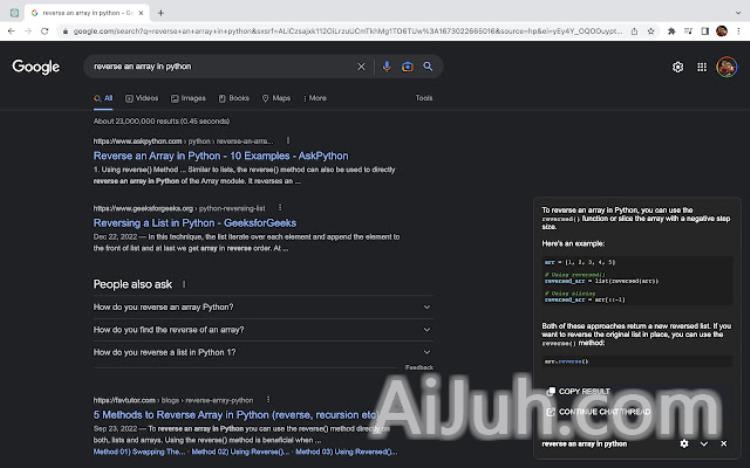
Task: Click the Copy Result icon button
Action: 551,391
